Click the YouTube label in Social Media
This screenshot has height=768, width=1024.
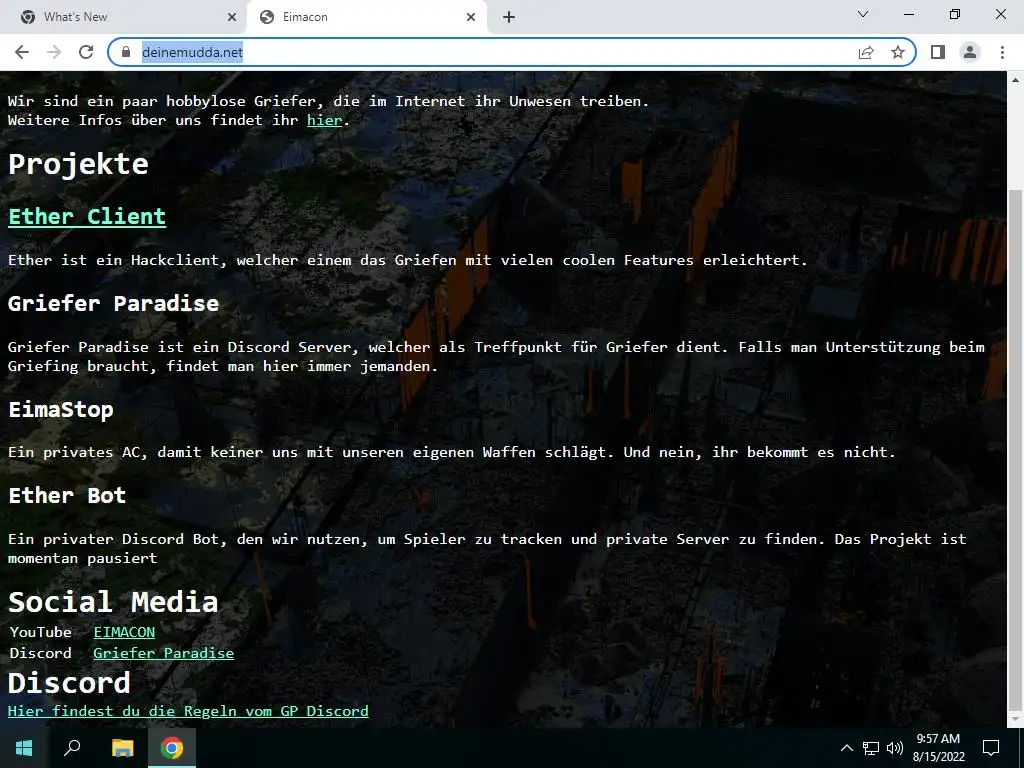pos(40,632)
